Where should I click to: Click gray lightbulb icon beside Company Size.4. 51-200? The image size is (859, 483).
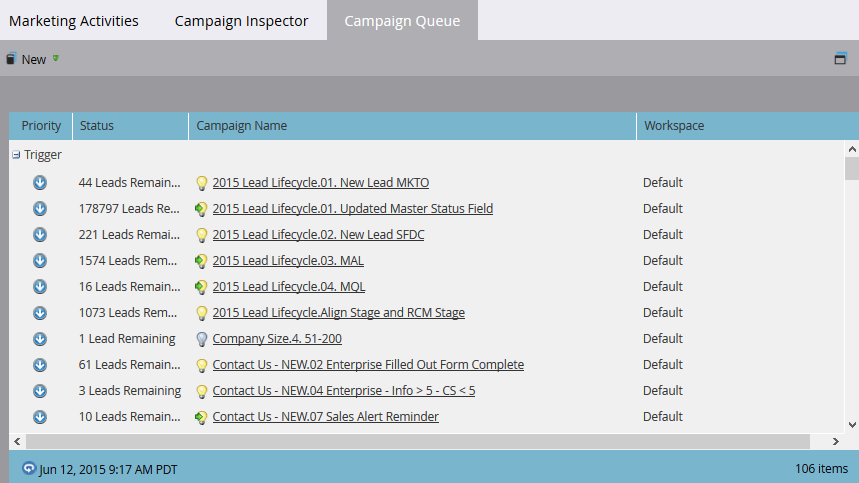202,339
